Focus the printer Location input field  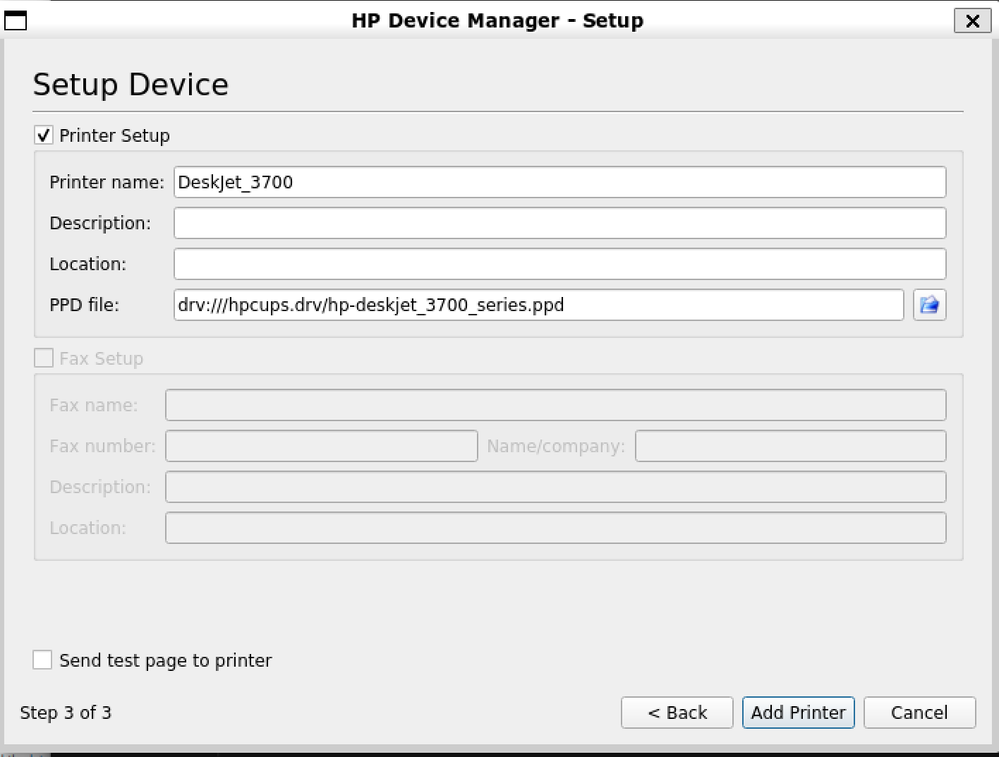[x=559, y=264]
